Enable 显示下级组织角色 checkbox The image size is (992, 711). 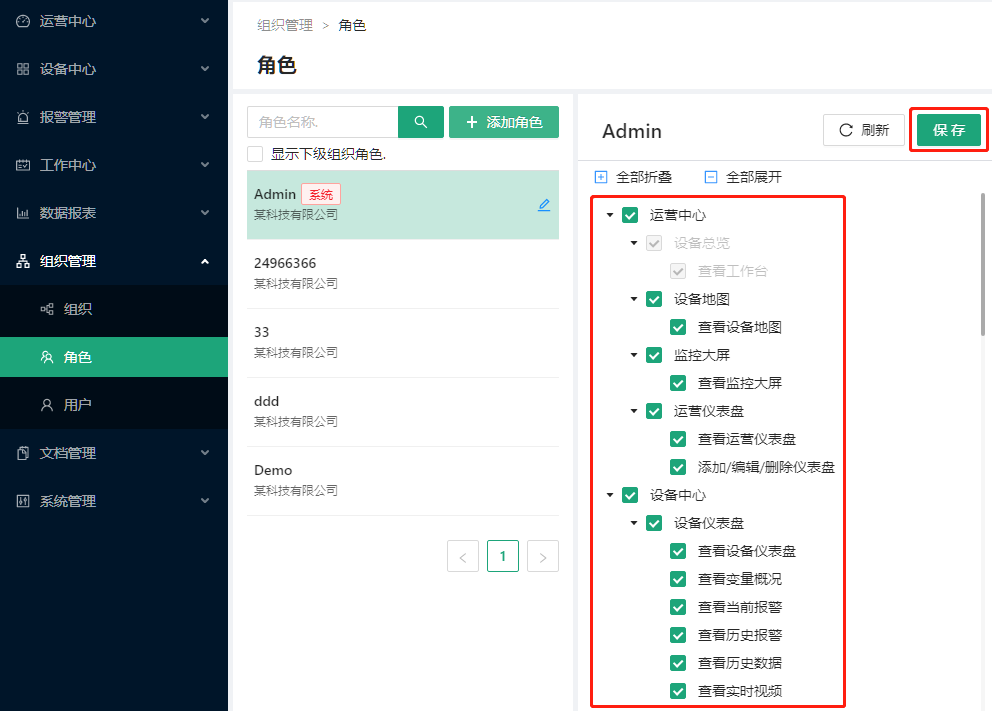click(x=255, y=154)
